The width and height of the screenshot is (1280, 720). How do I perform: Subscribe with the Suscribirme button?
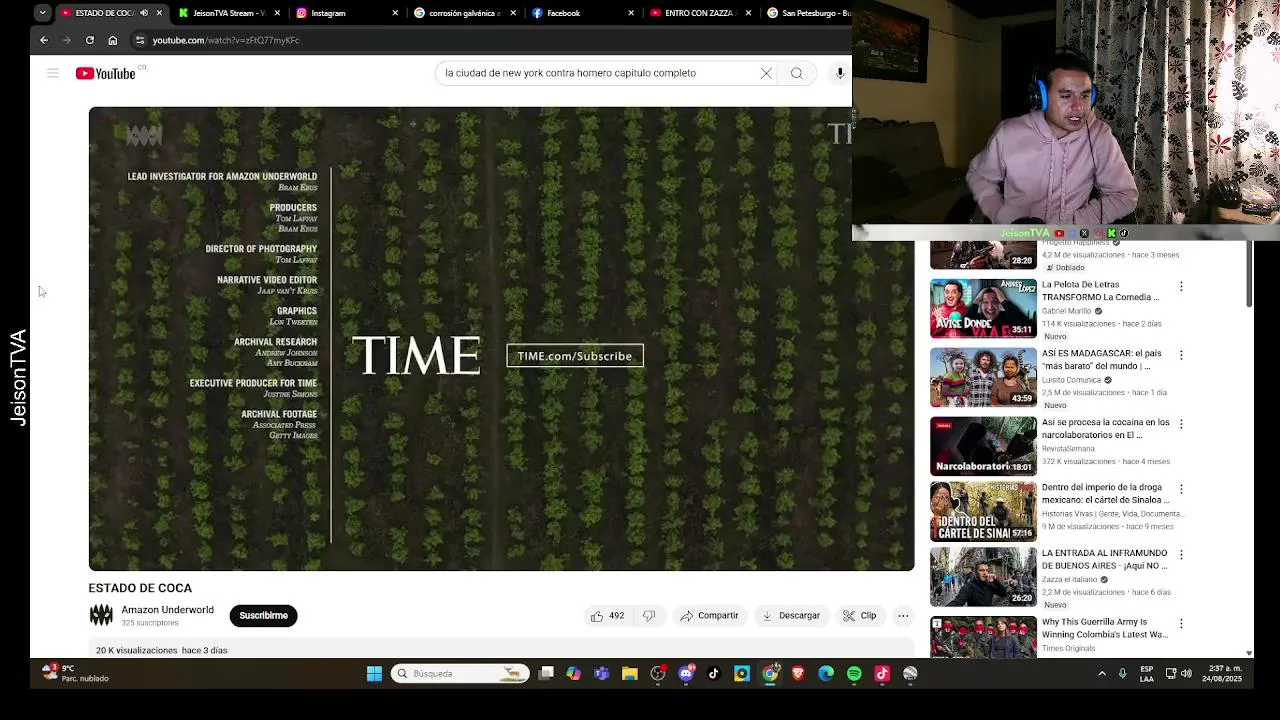click(263, 616)
